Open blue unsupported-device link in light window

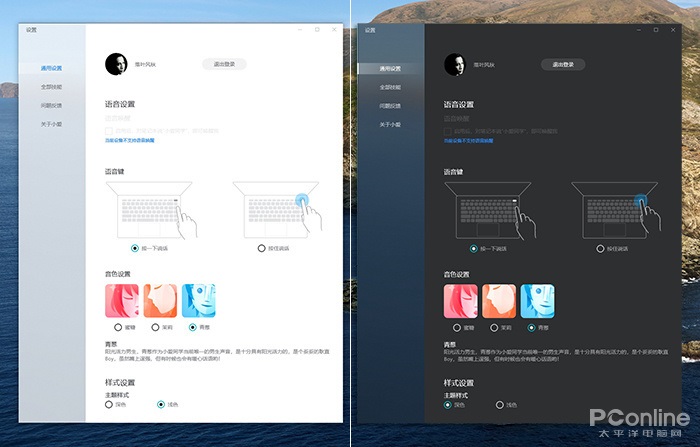pyautogui.click(x=129, y=140)
